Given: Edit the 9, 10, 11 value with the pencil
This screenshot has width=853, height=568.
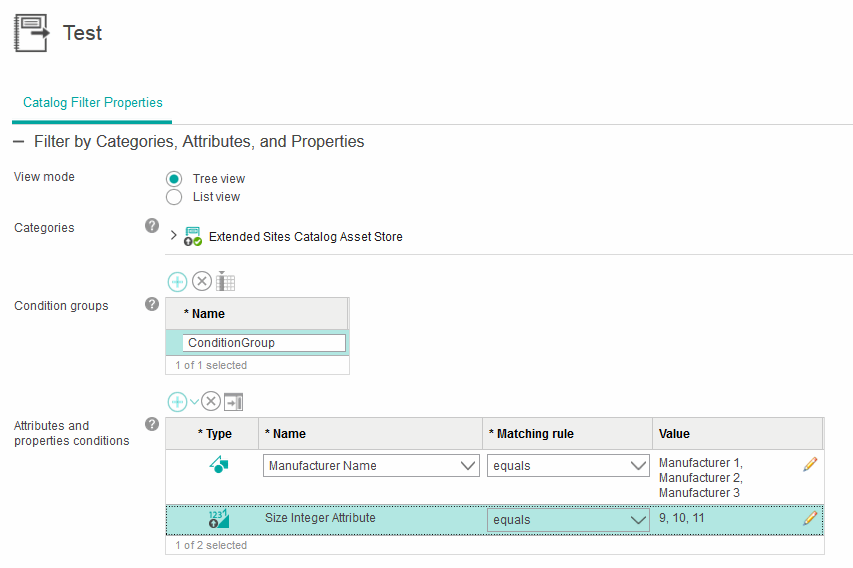Looking at the screenshot, I should pyautogui.click(x=810, y=518).
